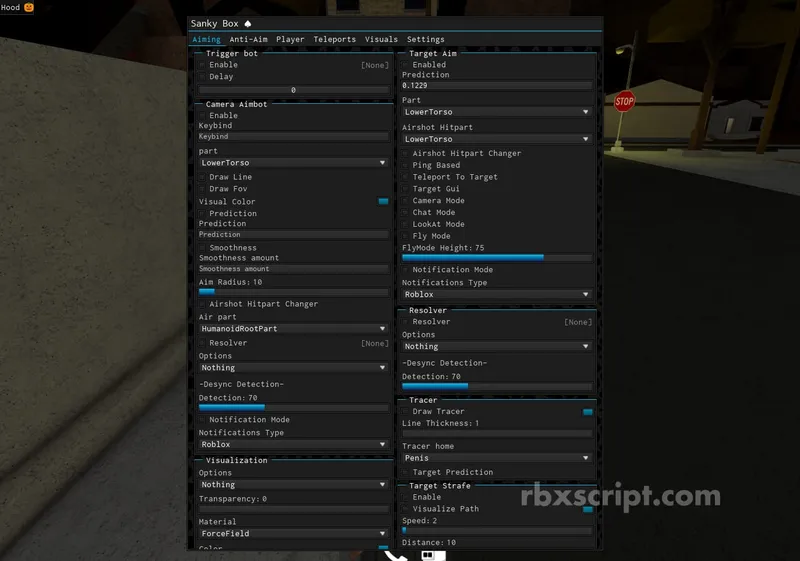Image resolution: width=800 pixels, height=561 pixels.
Task: Click [None] keybind in the Resolver section
Action: tap(578, 322)
